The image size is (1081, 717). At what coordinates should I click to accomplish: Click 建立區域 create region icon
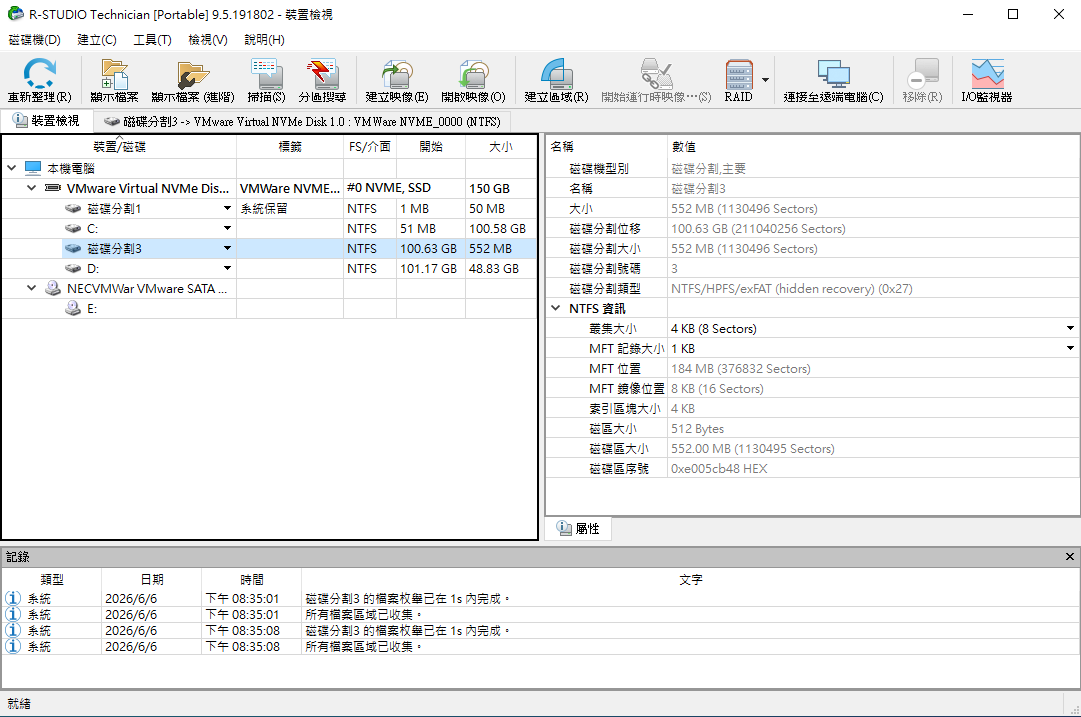click(x=556, y=74)
